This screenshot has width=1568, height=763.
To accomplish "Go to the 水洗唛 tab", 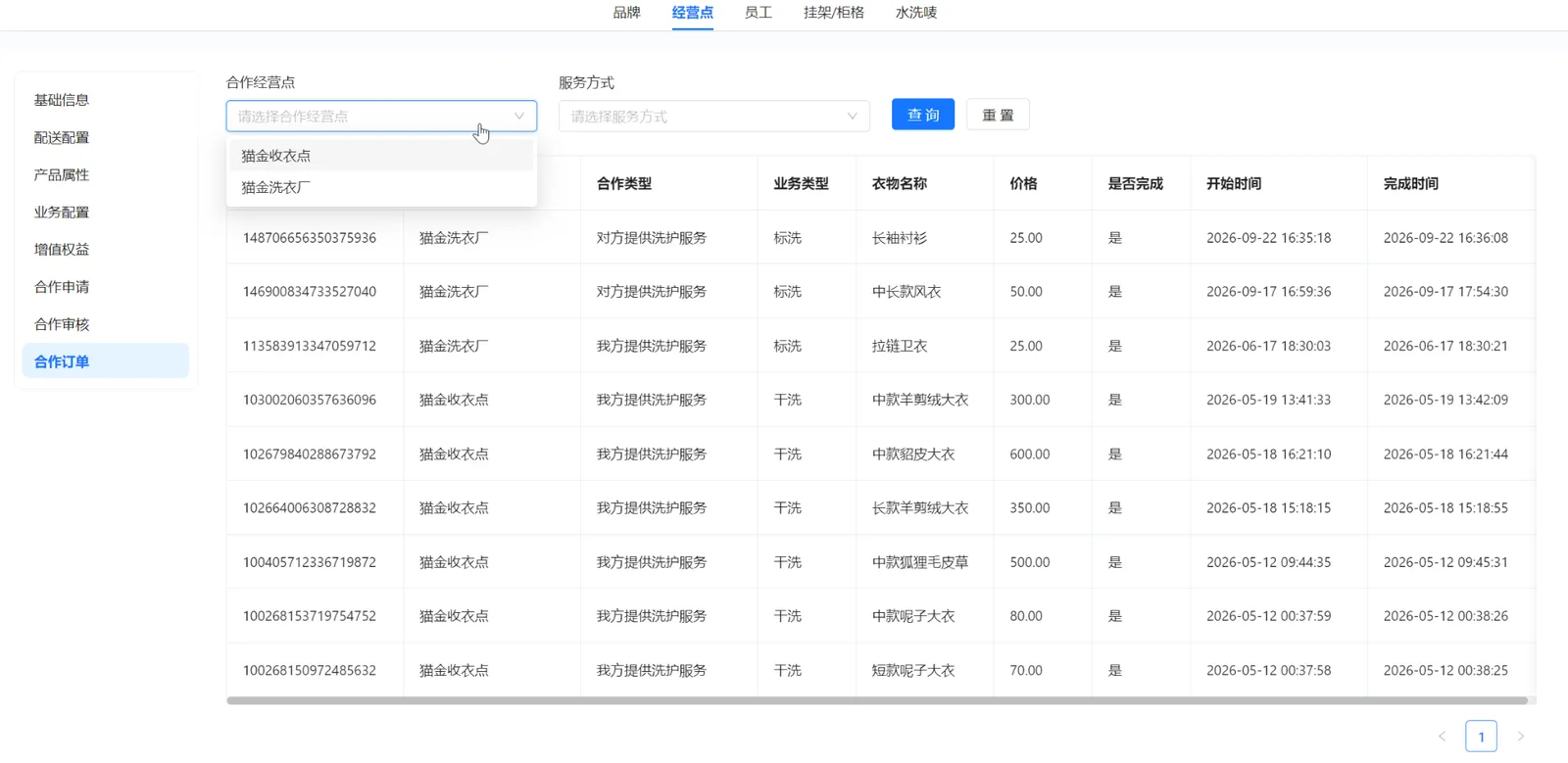I will 916,13.
